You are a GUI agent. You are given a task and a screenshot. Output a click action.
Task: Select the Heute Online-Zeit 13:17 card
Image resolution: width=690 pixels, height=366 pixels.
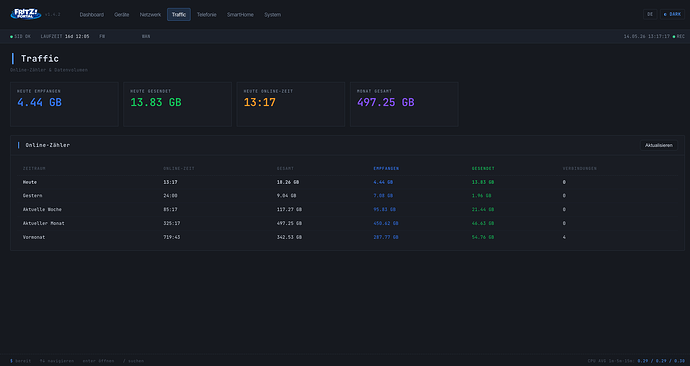[291, 104]
